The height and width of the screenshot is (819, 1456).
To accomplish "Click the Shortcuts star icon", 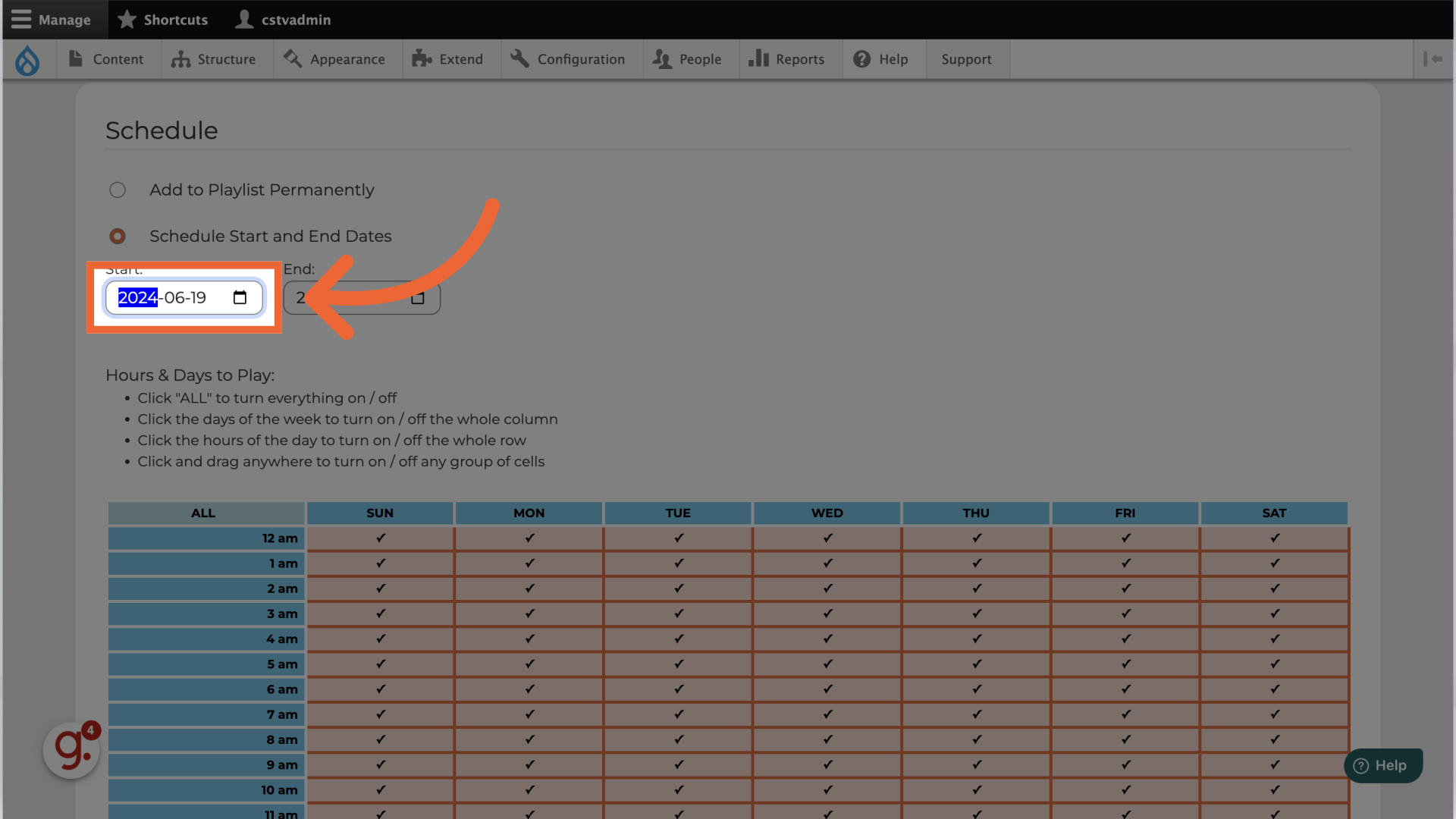I will 127,20.
